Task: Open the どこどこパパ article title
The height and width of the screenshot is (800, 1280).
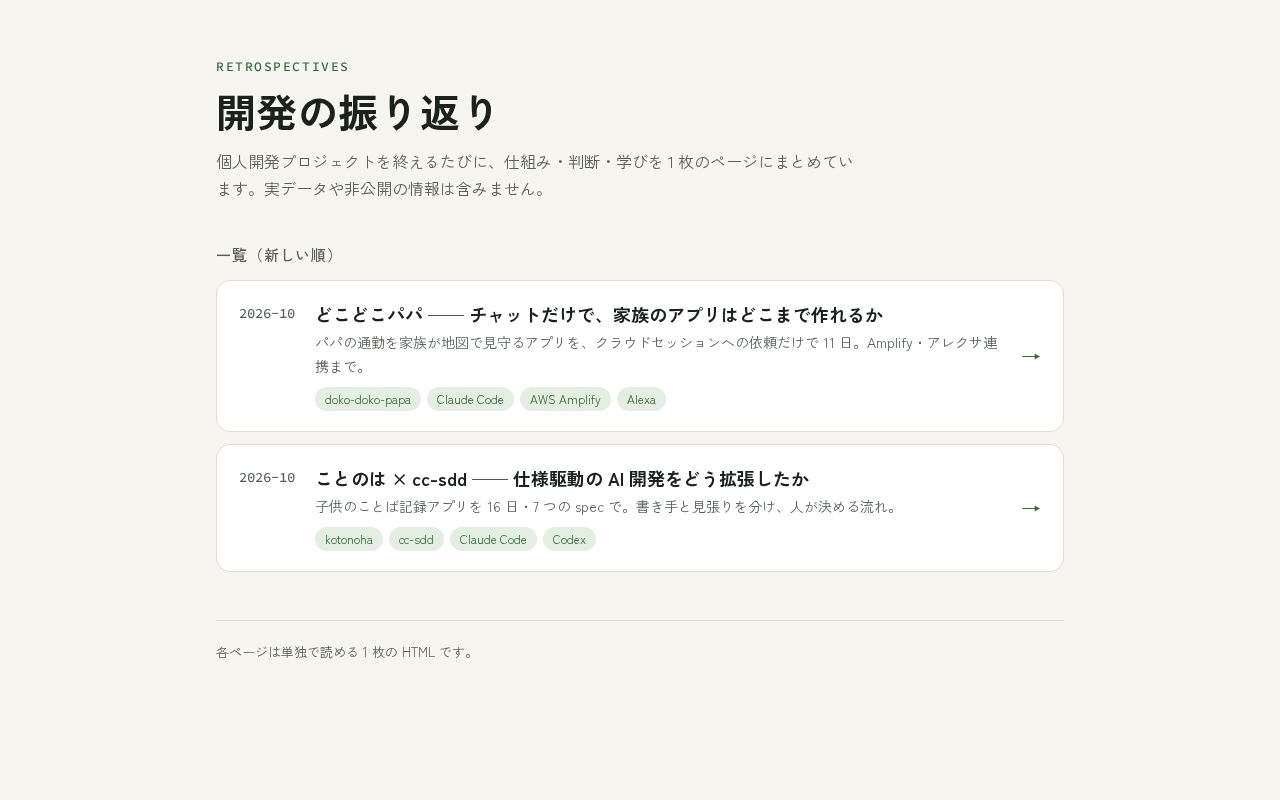Action: pyautogui.click(x=599, y=315)
